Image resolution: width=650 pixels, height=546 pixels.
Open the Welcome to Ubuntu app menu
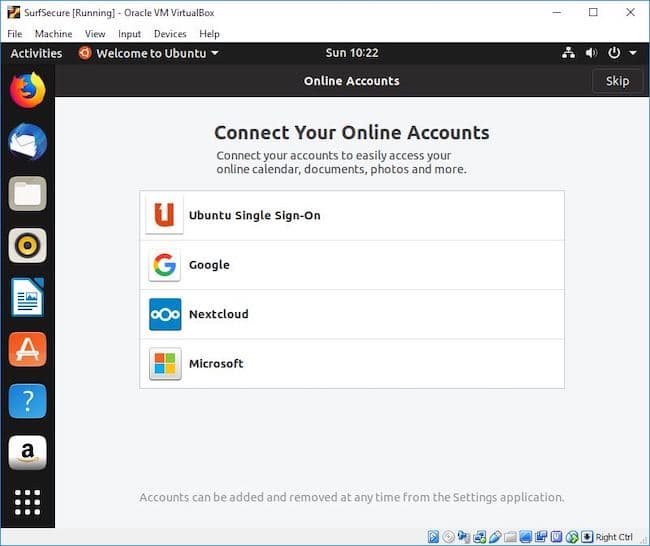click(148, 53)
